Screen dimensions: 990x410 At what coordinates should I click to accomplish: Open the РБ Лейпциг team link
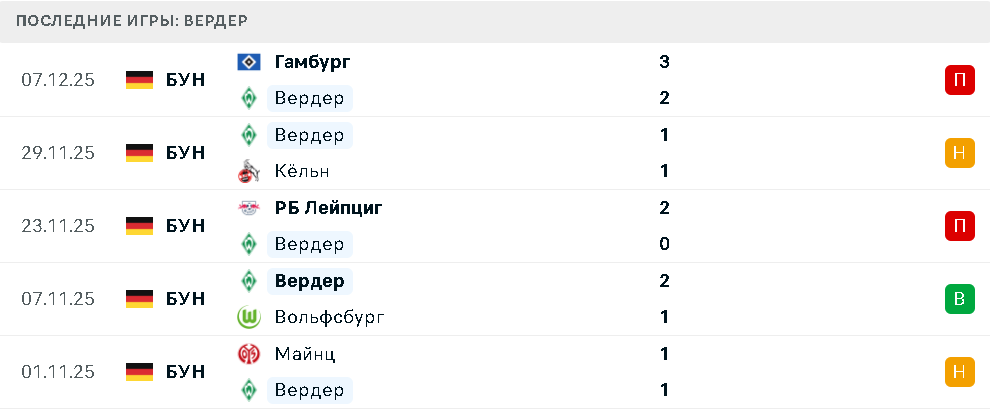(328, 208)
